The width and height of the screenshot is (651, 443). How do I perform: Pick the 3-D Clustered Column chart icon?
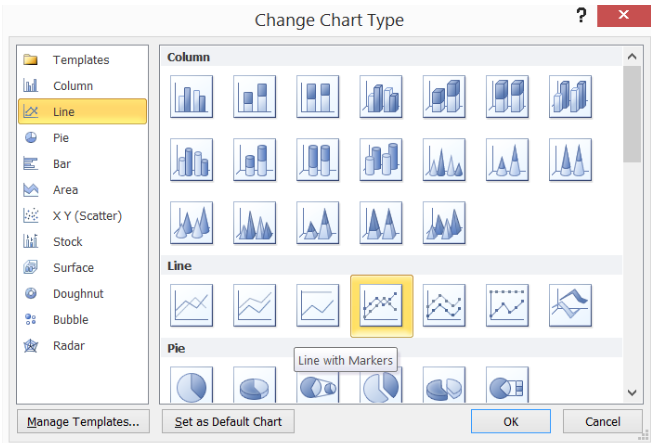point(381,97)
